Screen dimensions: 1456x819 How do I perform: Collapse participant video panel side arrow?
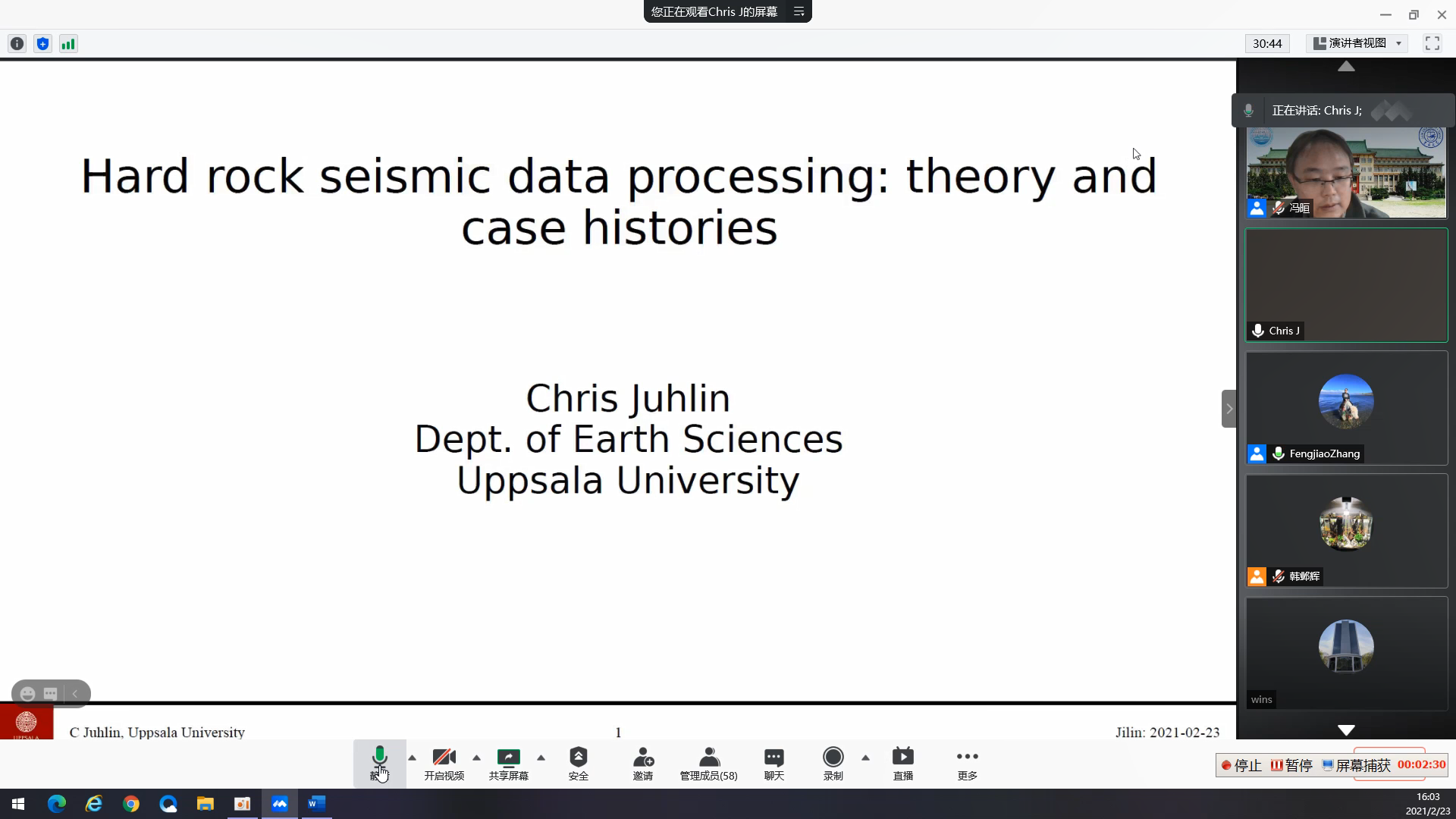(x=1228, y=409)
